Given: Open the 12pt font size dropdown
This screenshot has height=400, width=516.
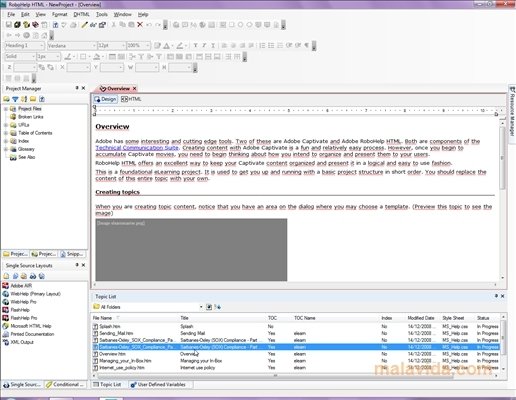Looking at the screenshot, I should click(123, 46).
